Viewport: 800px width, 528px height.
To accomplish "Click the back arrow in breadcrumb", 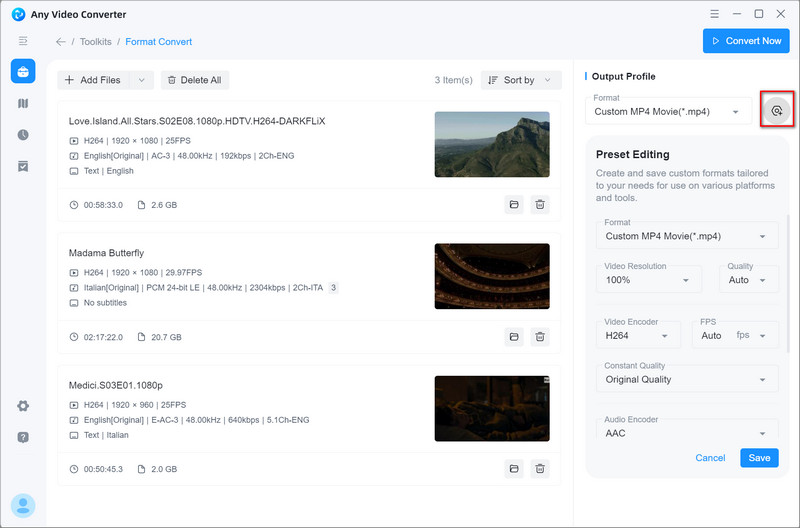I will [x=61, y=42].
